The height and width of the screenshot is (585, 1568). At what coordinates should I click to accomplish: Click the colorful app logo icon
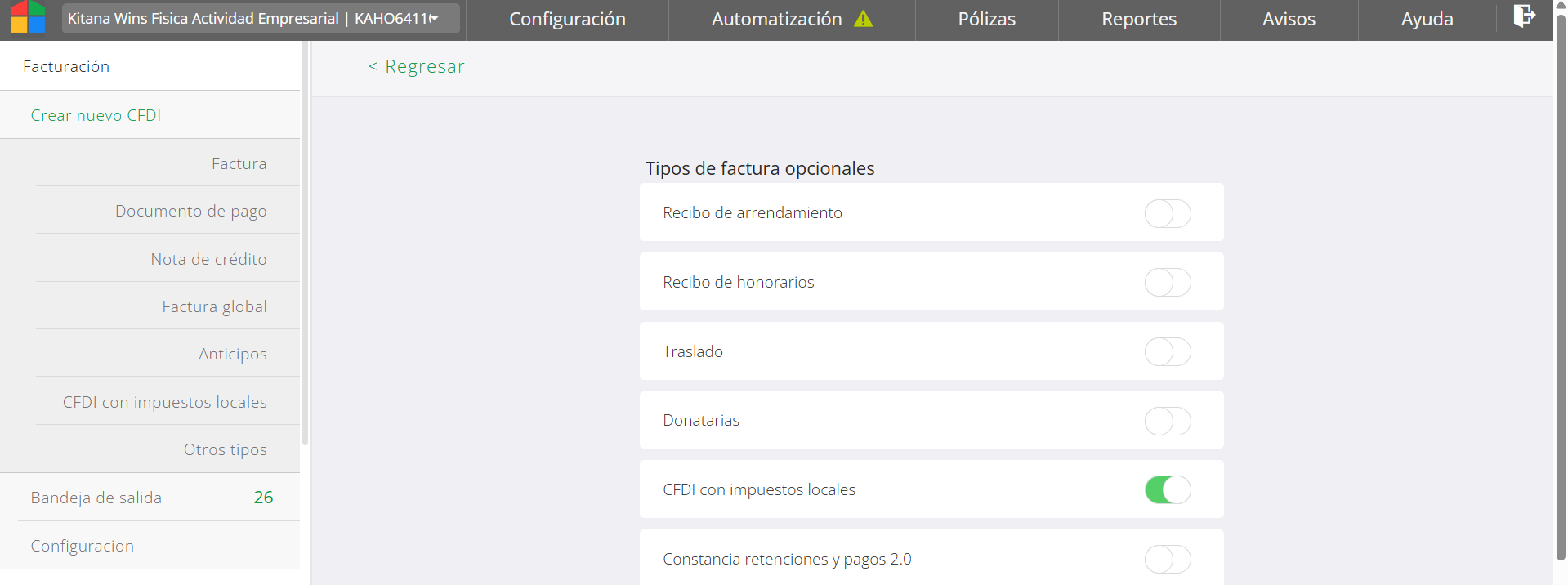pyautogui.click(x=28, y=16)
